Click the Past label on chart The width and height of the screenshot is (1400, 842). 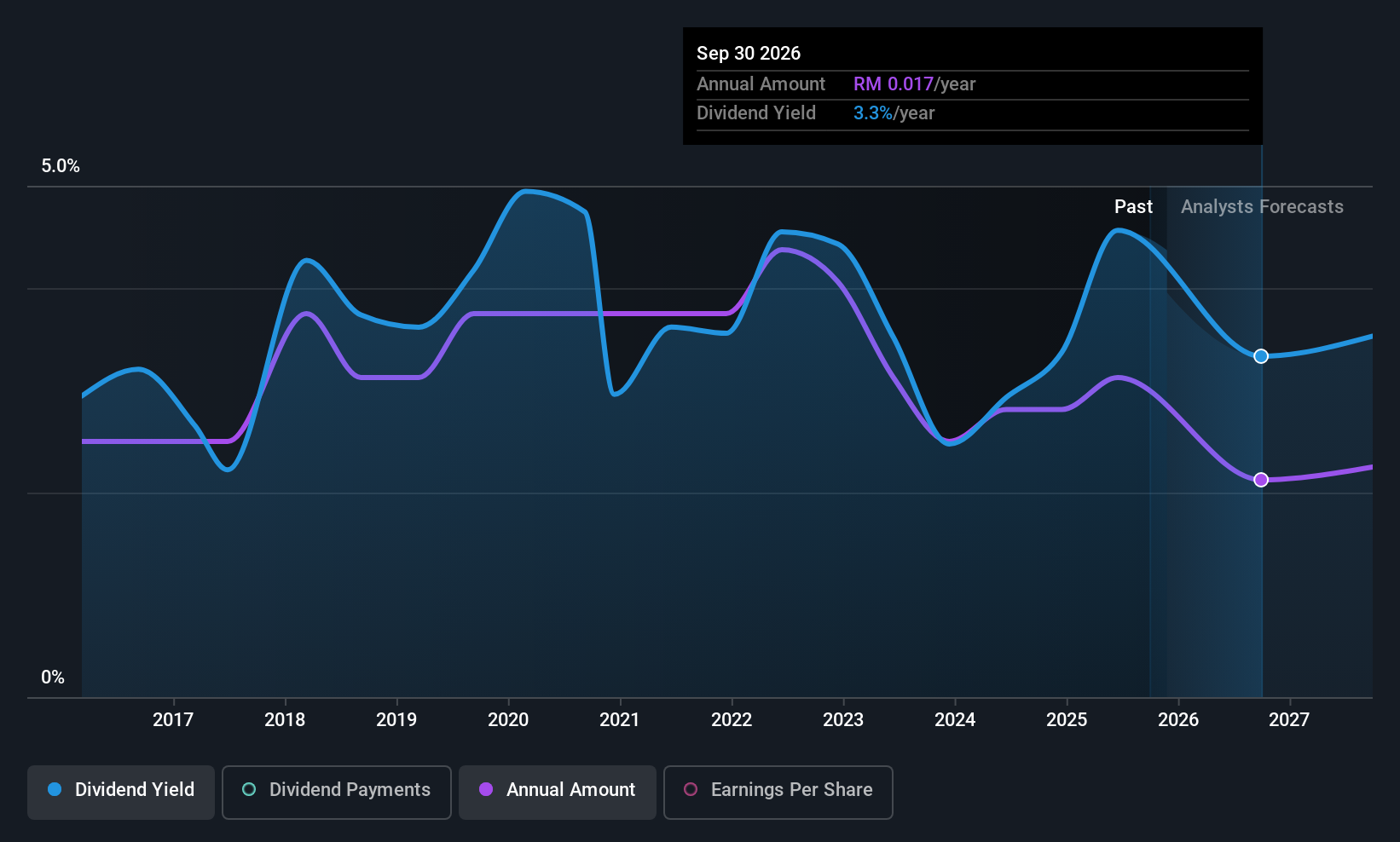(x=1133, y=207)
